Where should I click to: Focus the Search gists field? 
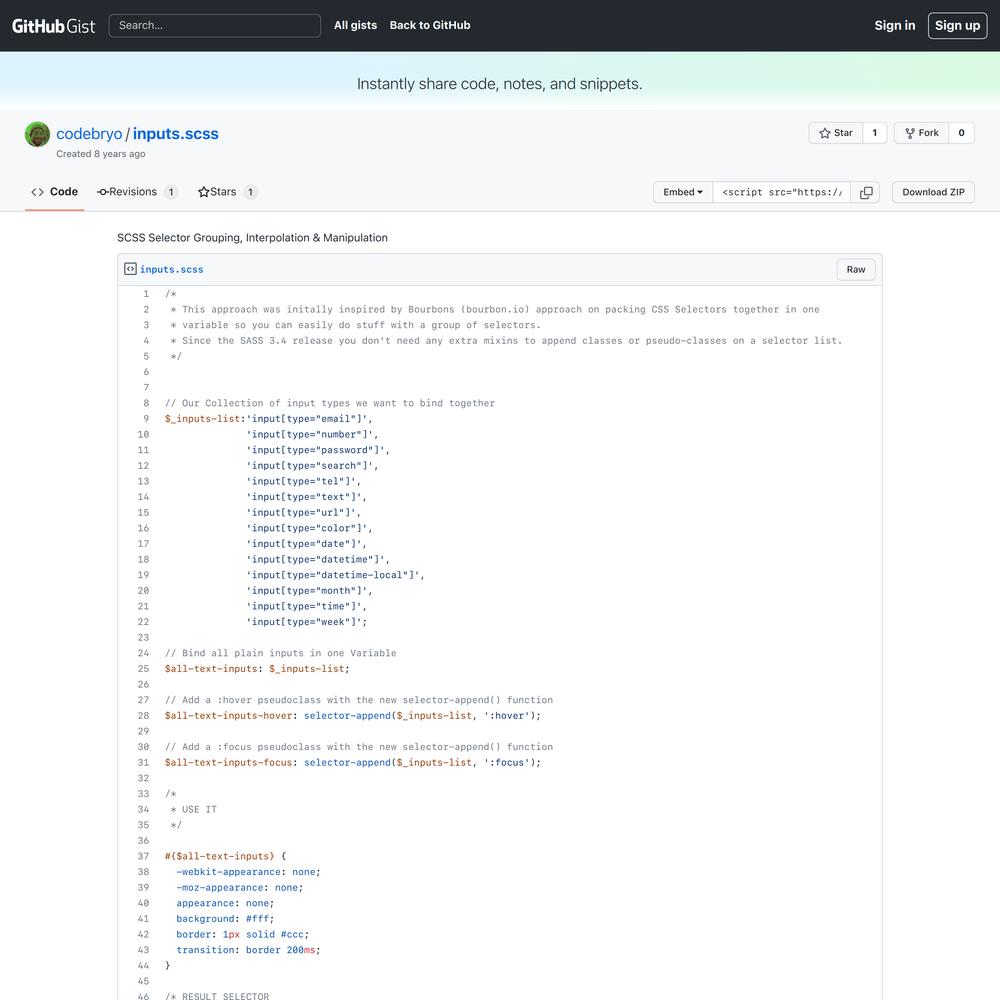pyautogui.click(x=214, y=26)
